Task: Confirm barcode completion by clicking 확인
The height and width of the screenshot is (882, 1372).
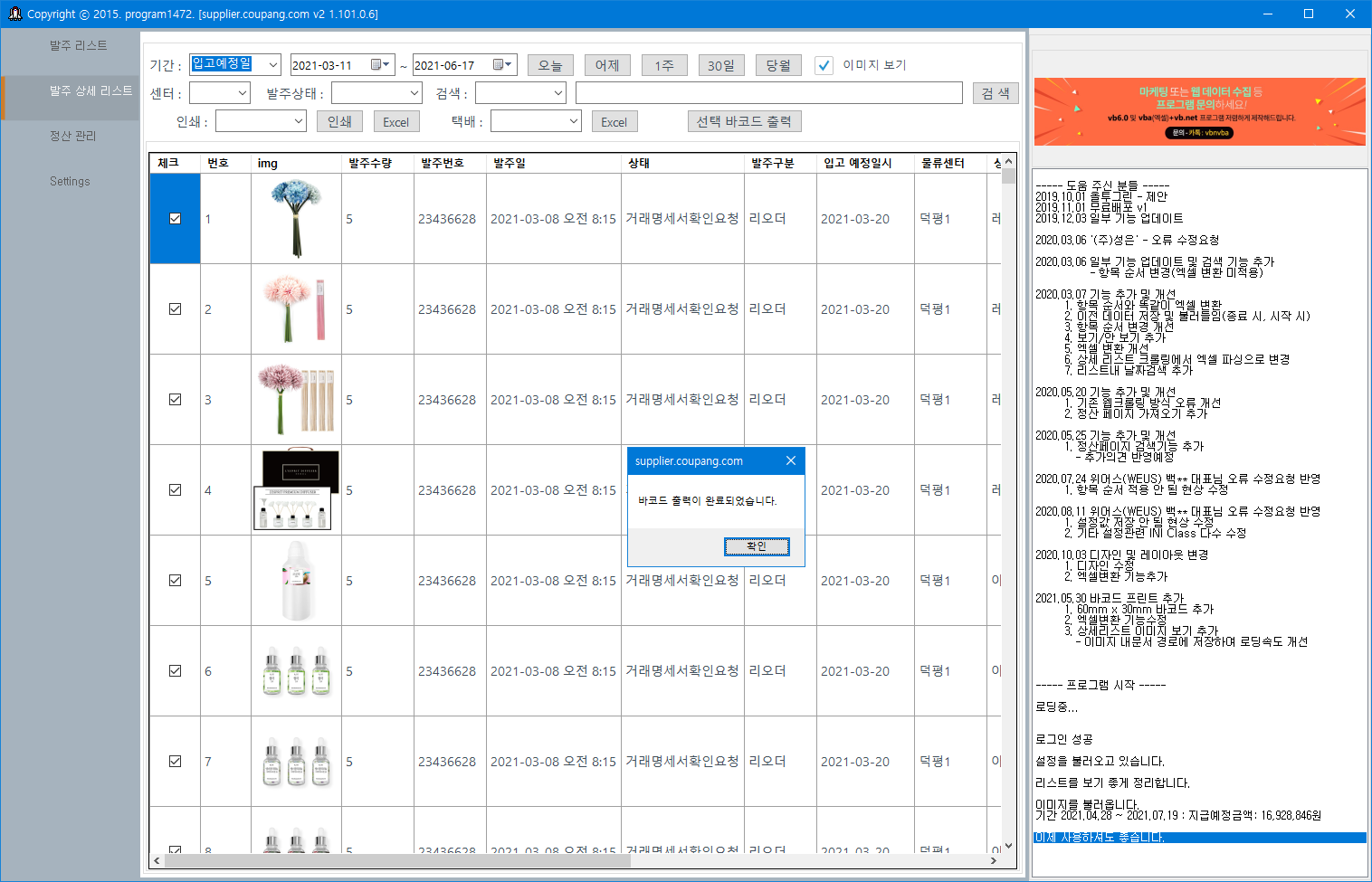Action: [757, 545]
